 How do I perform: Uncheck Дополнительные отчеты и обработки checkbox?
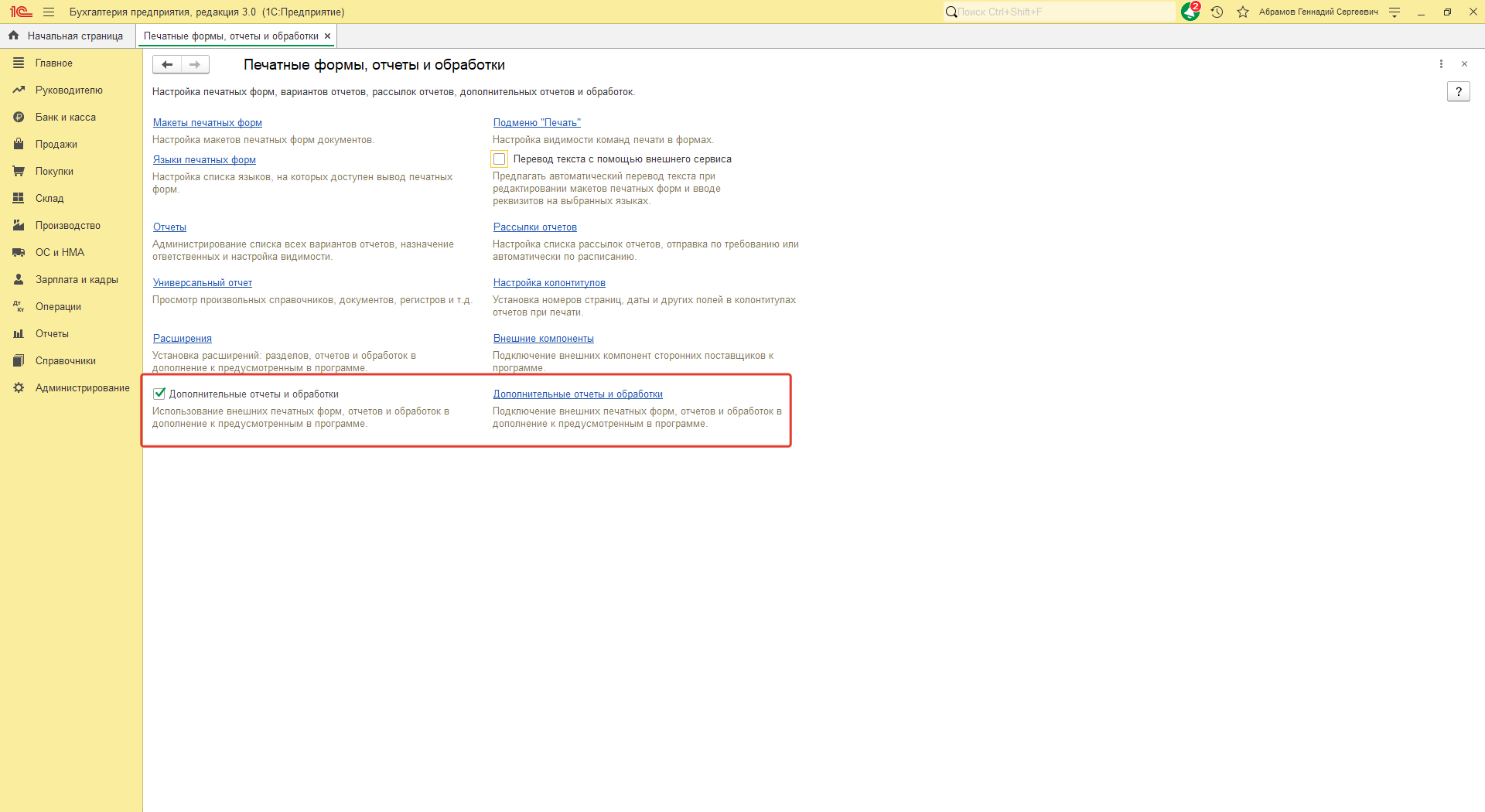[x=160, y=394]
